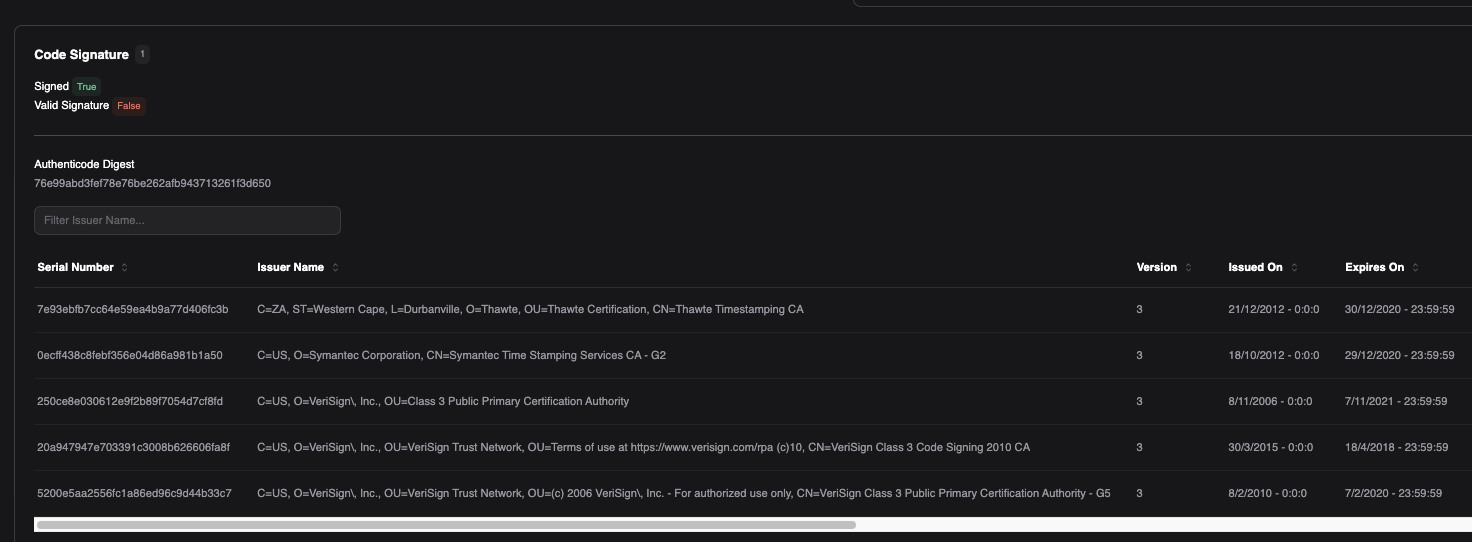
Task: Click serial number 20a947947e703391c3008b626606fa8f
Action: click(133, 448)
